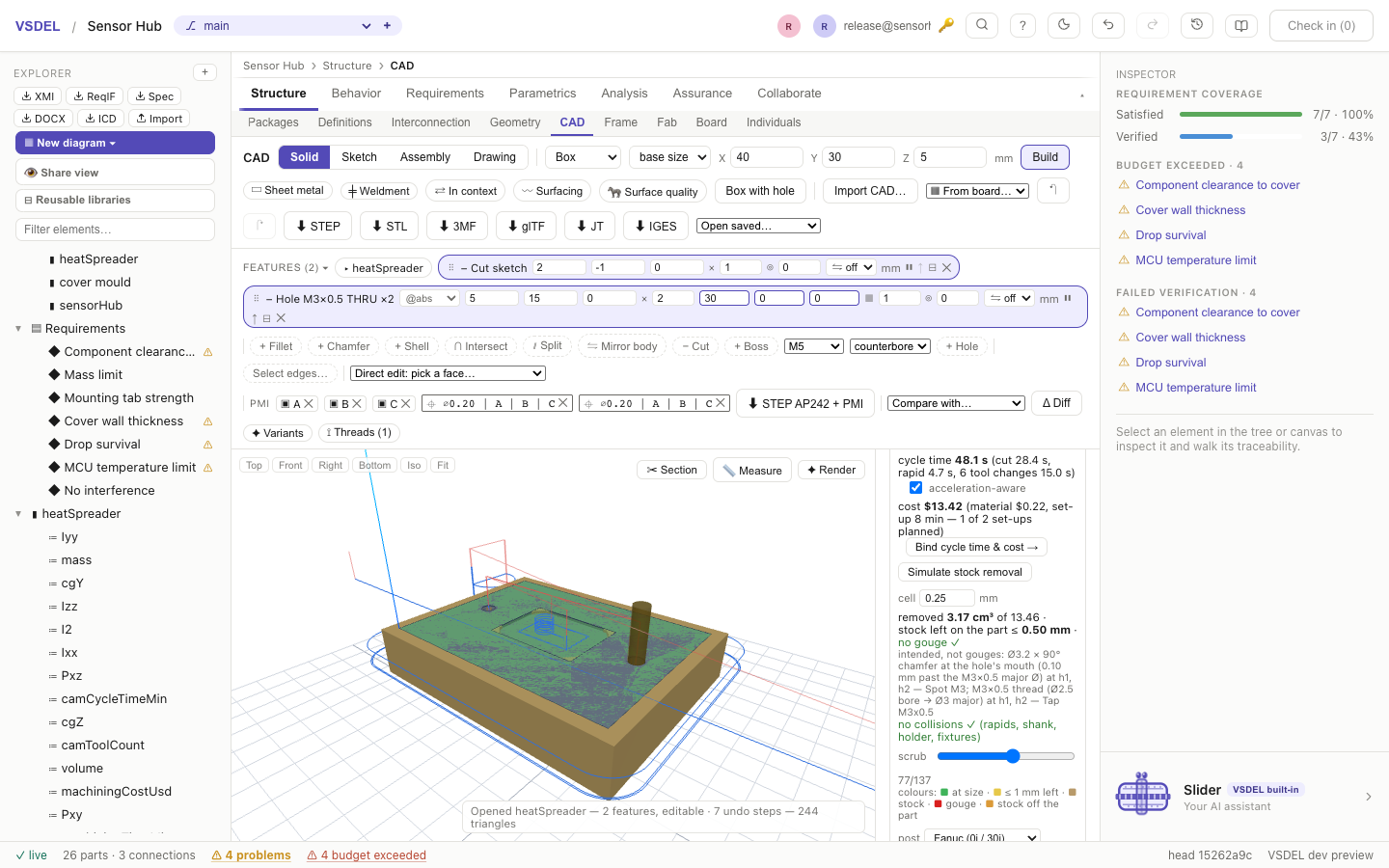Screen dimensions: 1389x868
Task: Open help question mark icon
Action: 1022,26
